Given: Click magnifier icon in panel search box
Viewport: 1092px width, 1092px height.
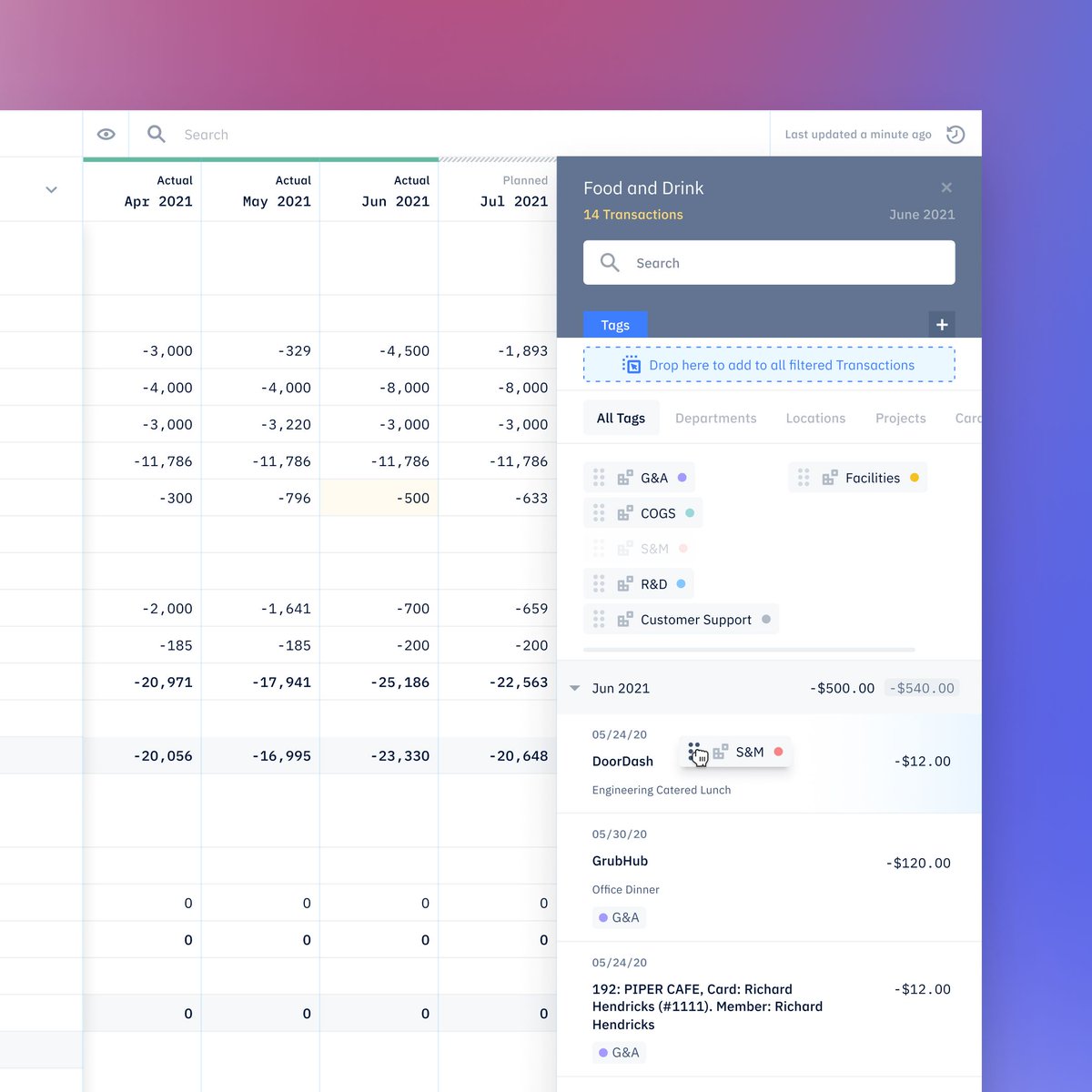Looking at the screenshot, I should pos(610,263).
